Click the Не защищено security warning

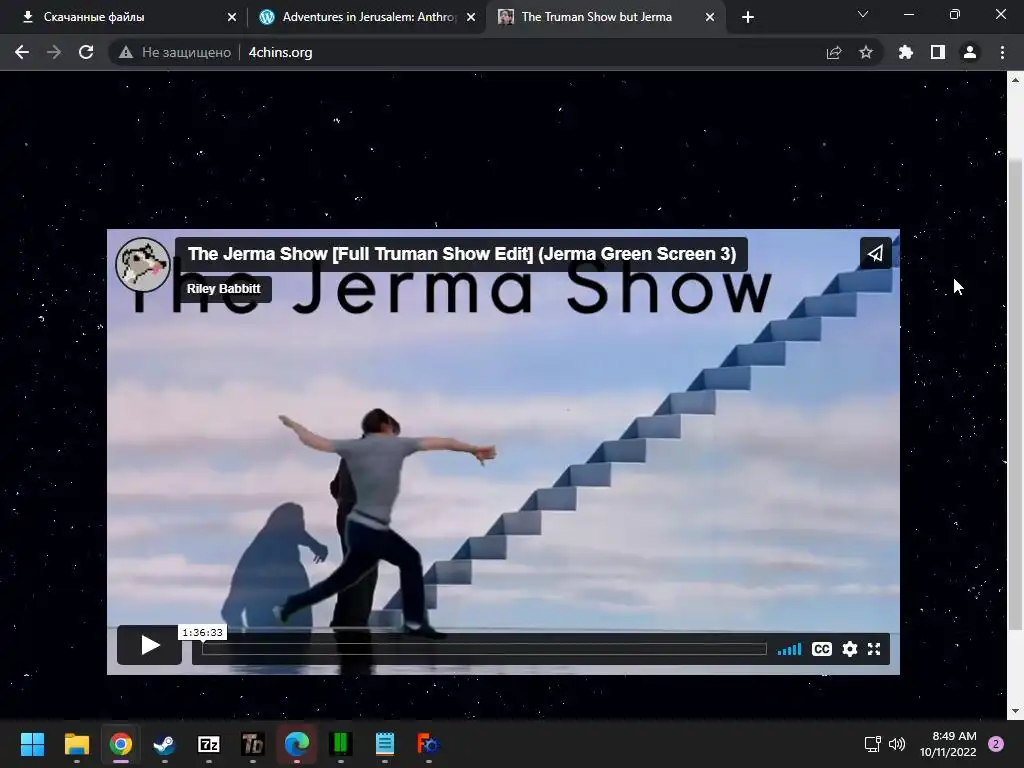click(175, 52)
